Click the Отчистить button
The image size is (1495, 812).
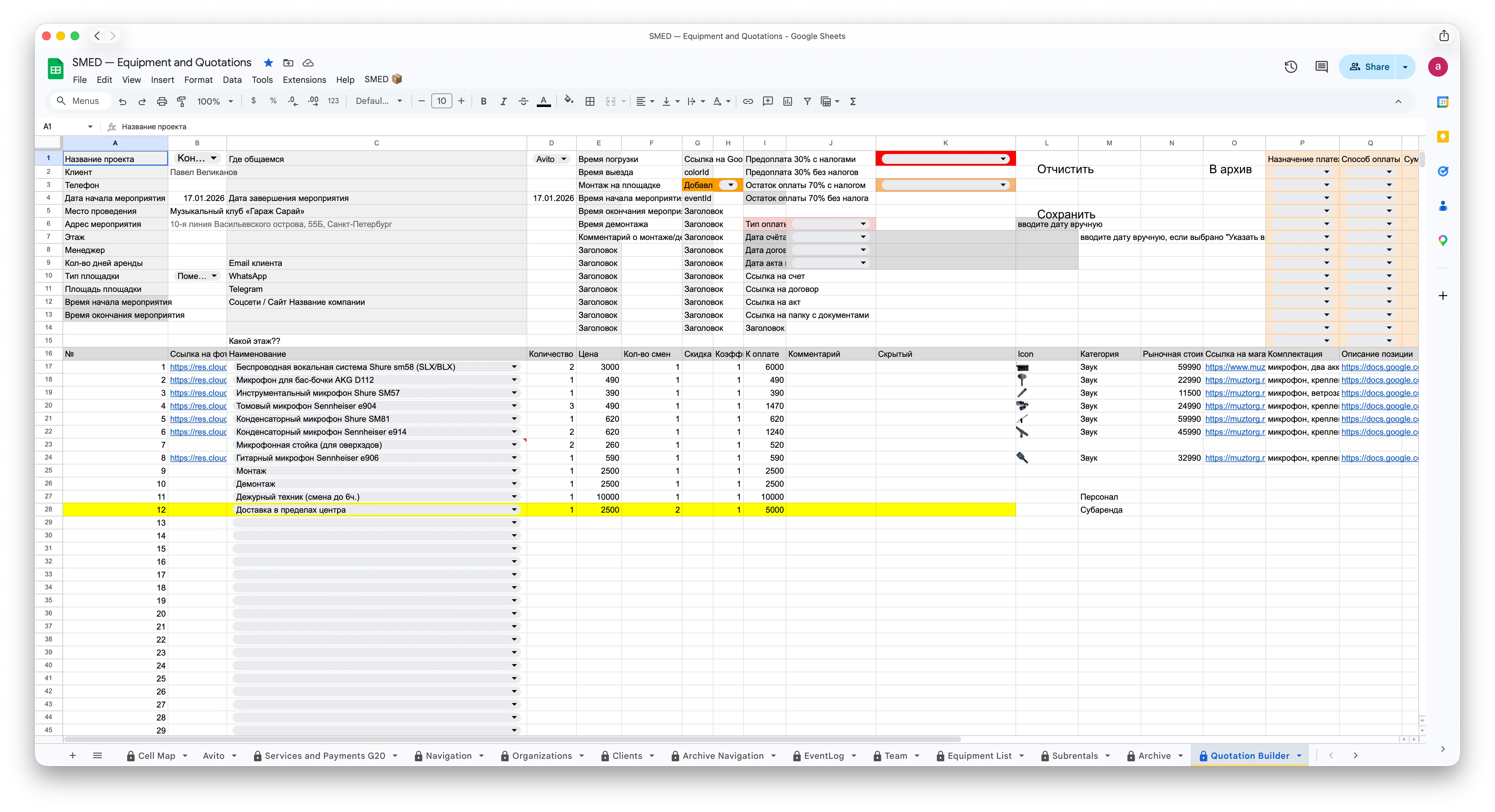click(x=1065, y=169)
